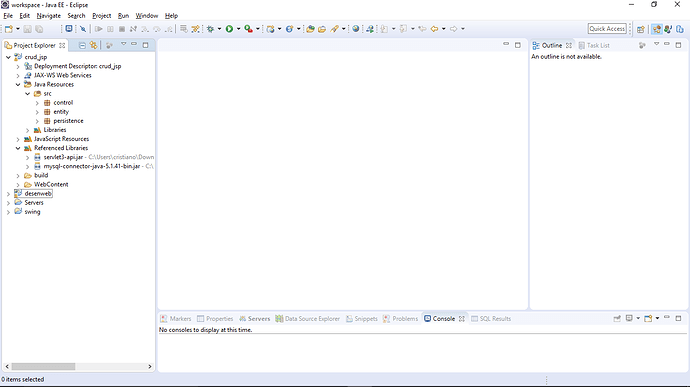This screenshot has width=690, height=387.
Task: Click the Open Perspective icon
Action: pos(641,29)
